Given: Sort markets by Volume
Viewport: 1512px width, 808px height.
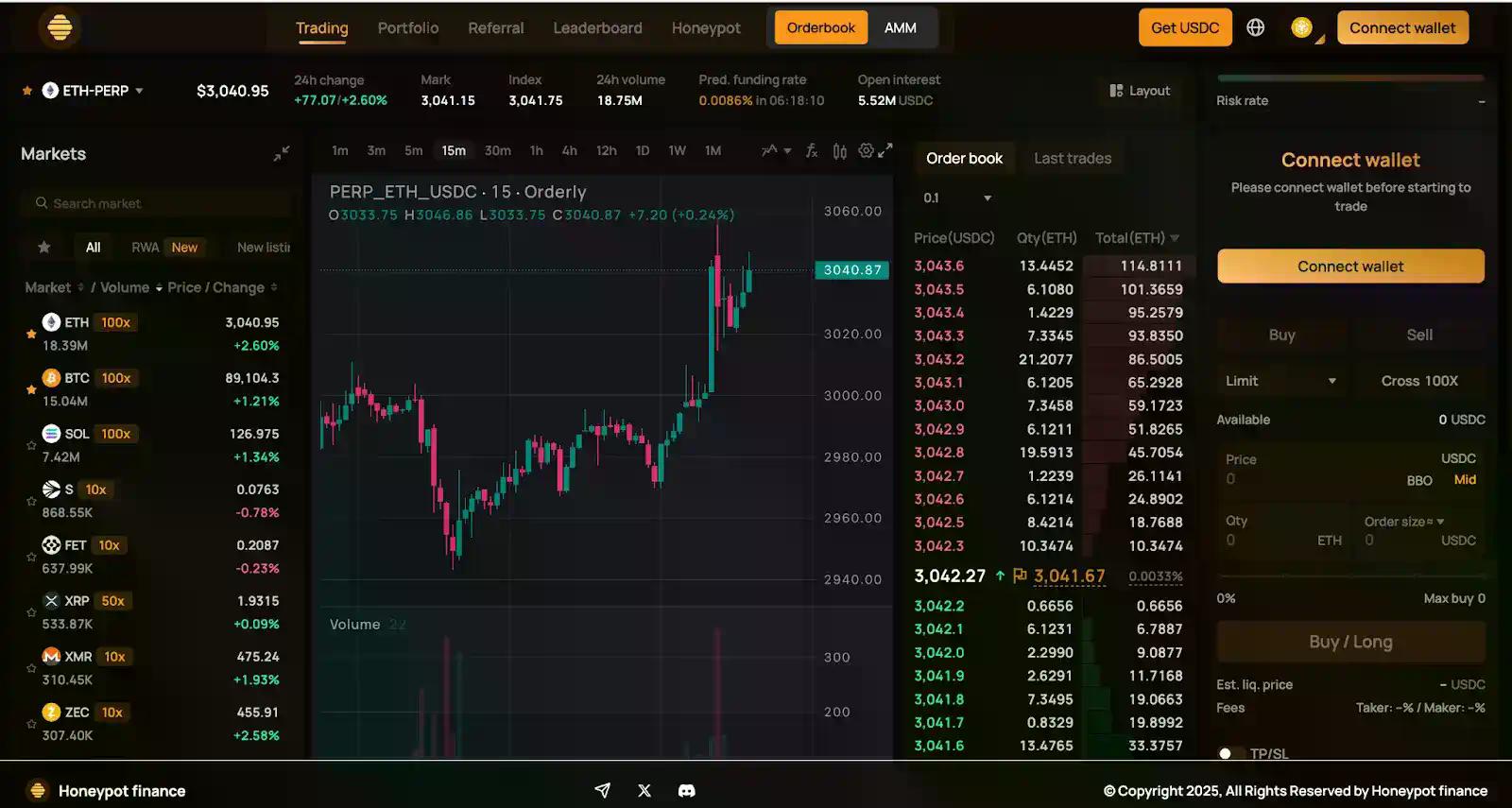Looking at the screenshot, I should point(130,287).
